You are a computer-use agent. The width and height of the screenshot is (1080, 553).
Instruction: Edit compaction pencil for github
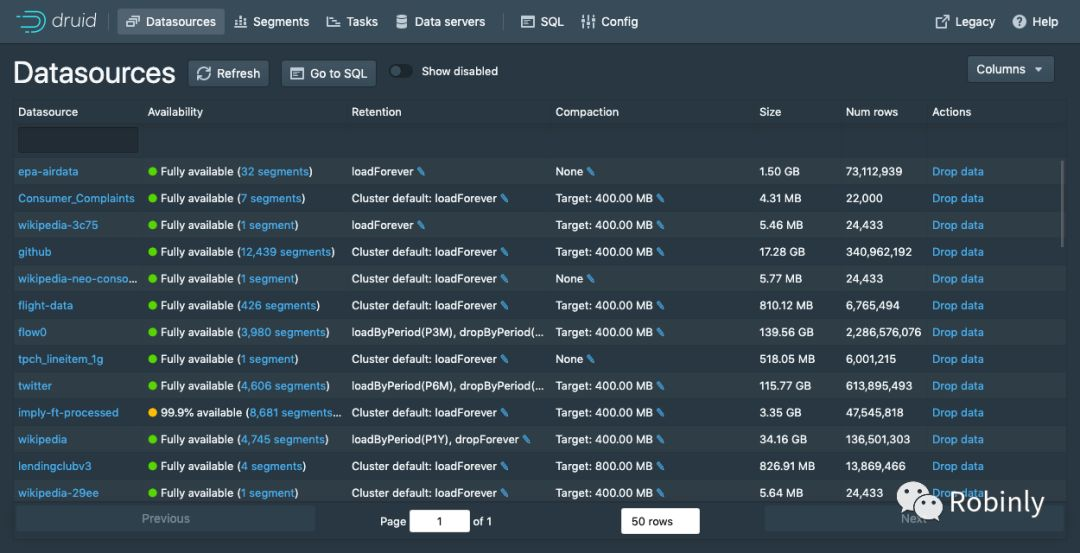coord(661,252)
